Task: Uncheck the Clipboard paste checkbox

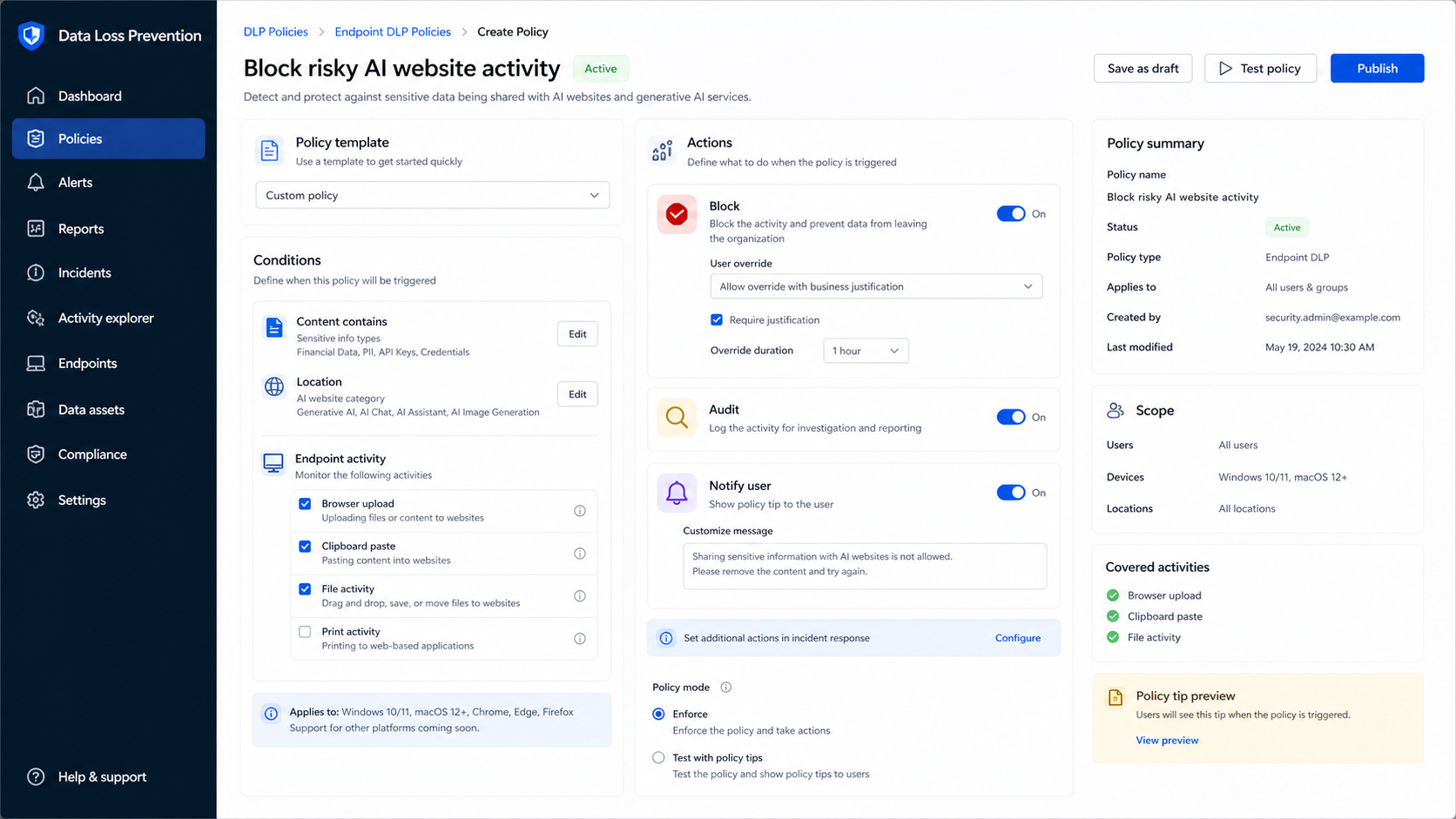Action: pyautogui.click(x=305, y=547)
